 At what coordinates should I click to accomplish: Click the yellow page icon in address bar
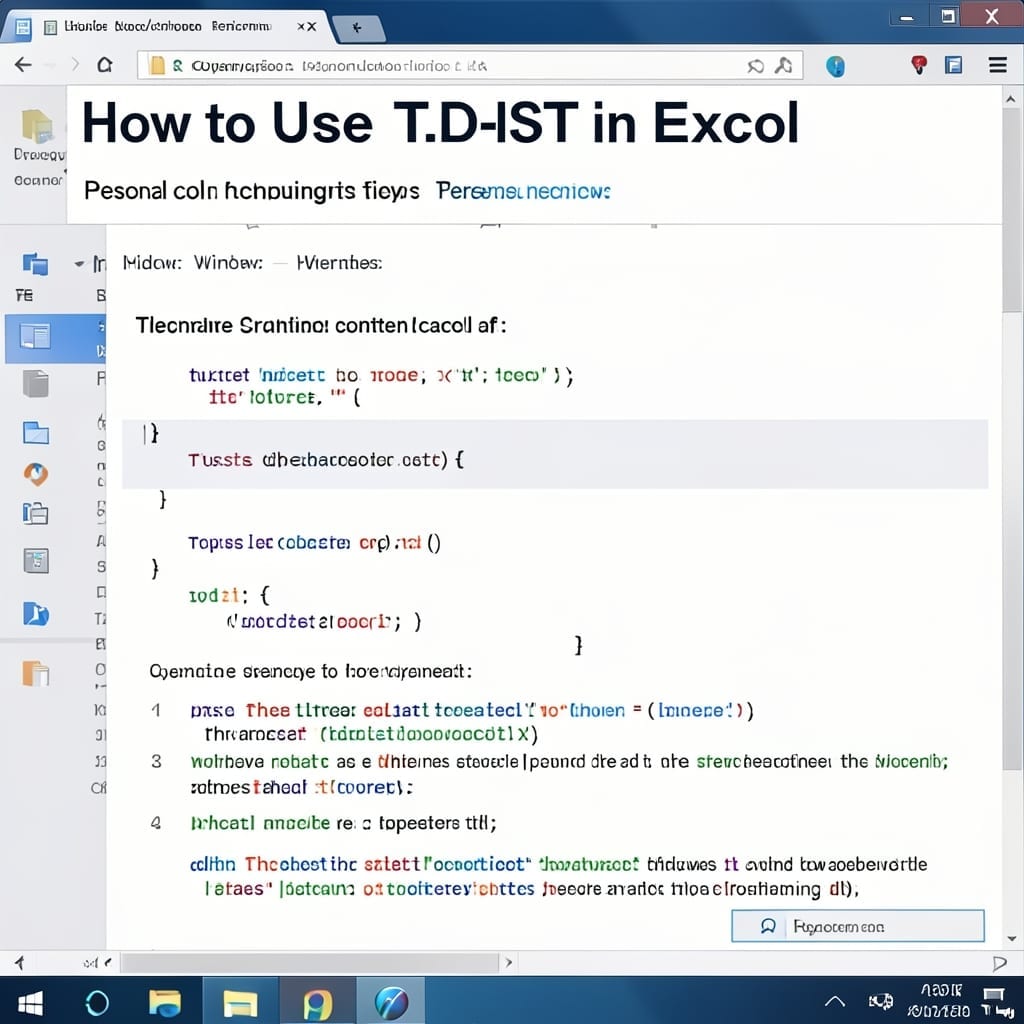click(157, 66)
